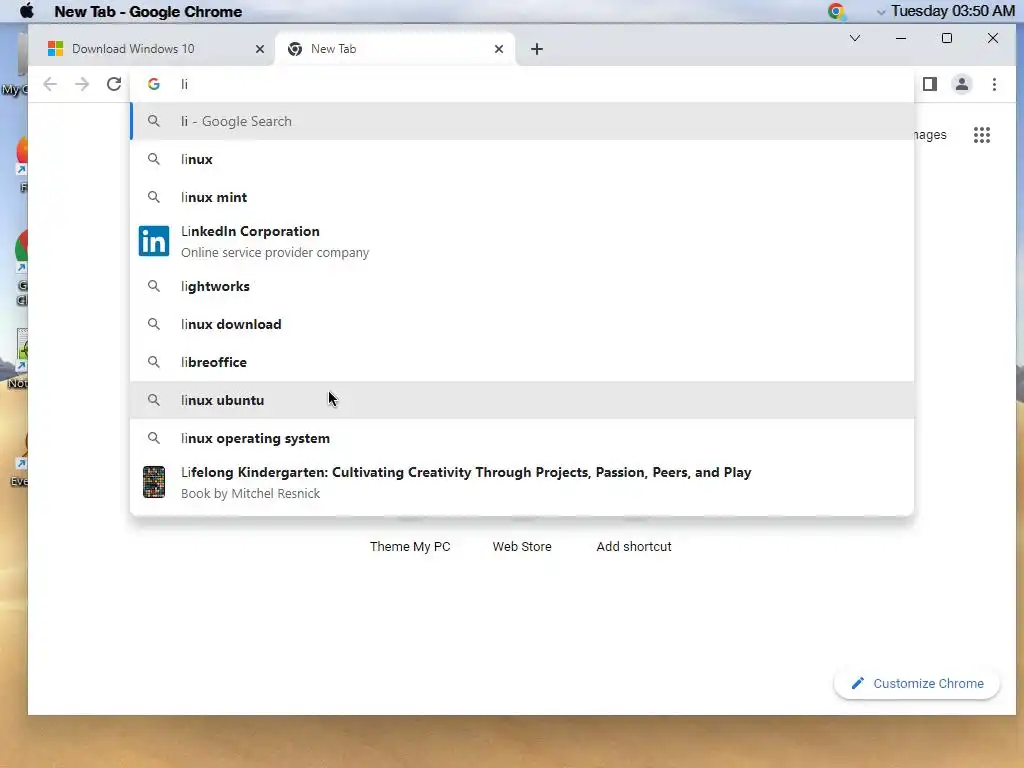Click Add shortcut

coord(633,547)
